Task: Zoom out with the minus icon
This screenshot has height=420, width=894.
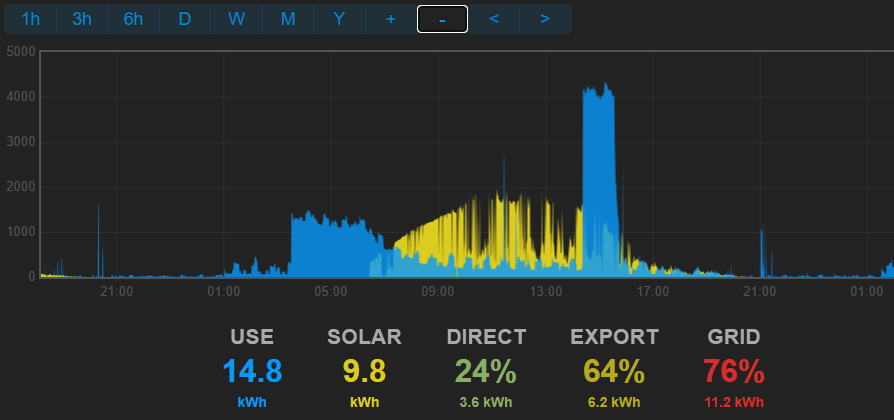Action: [442, 19]
